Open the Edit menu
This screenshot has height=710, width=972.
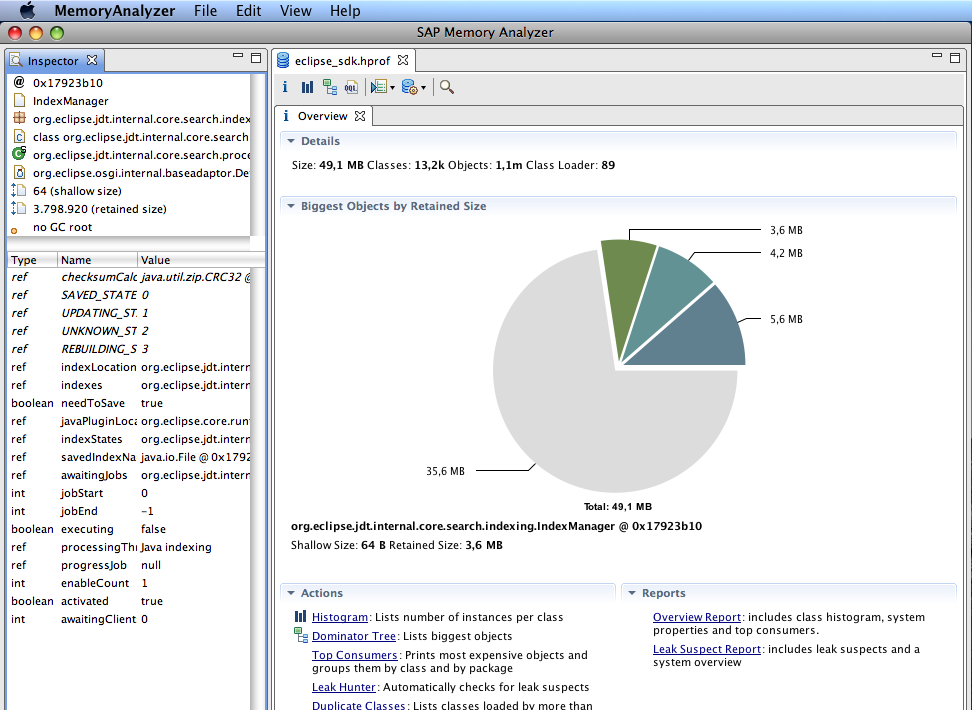pyautogui.click(x=248, y=11)
